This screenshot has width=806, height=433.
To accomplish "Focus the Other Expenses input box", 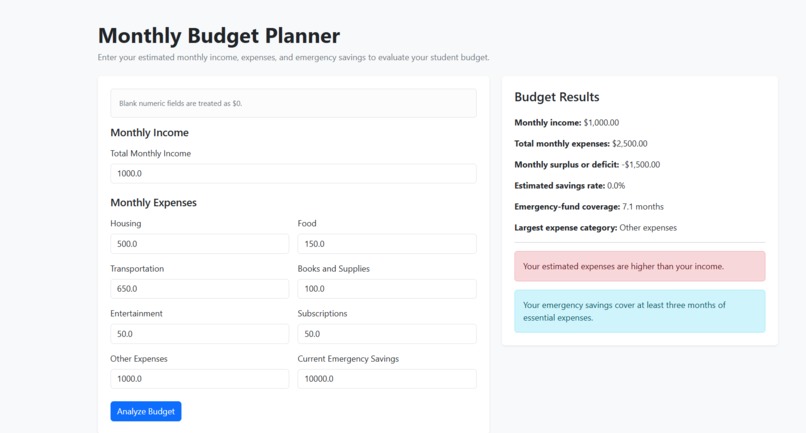I will pyautogui.click(x=199, y=379).
